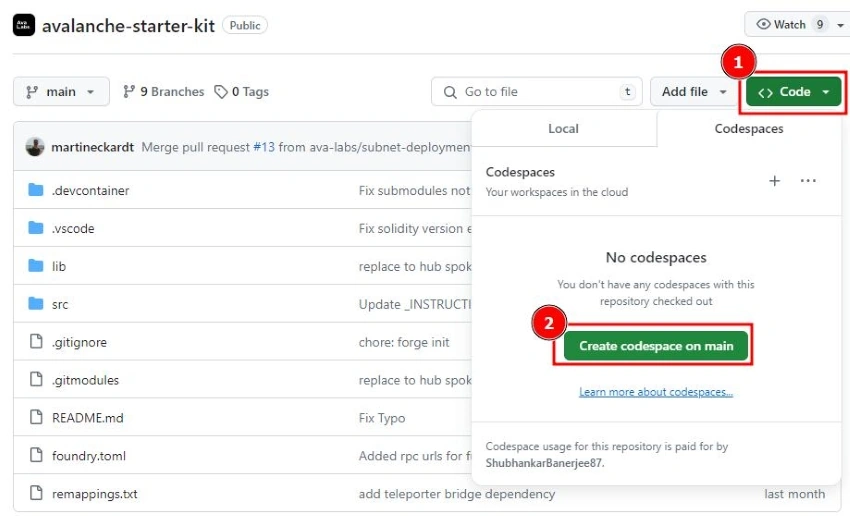The width and height of the screenshot is (850, 516).
Task: Click 'Your workspaces in the cloud' subtitle
Action: (x=557, y=192)
